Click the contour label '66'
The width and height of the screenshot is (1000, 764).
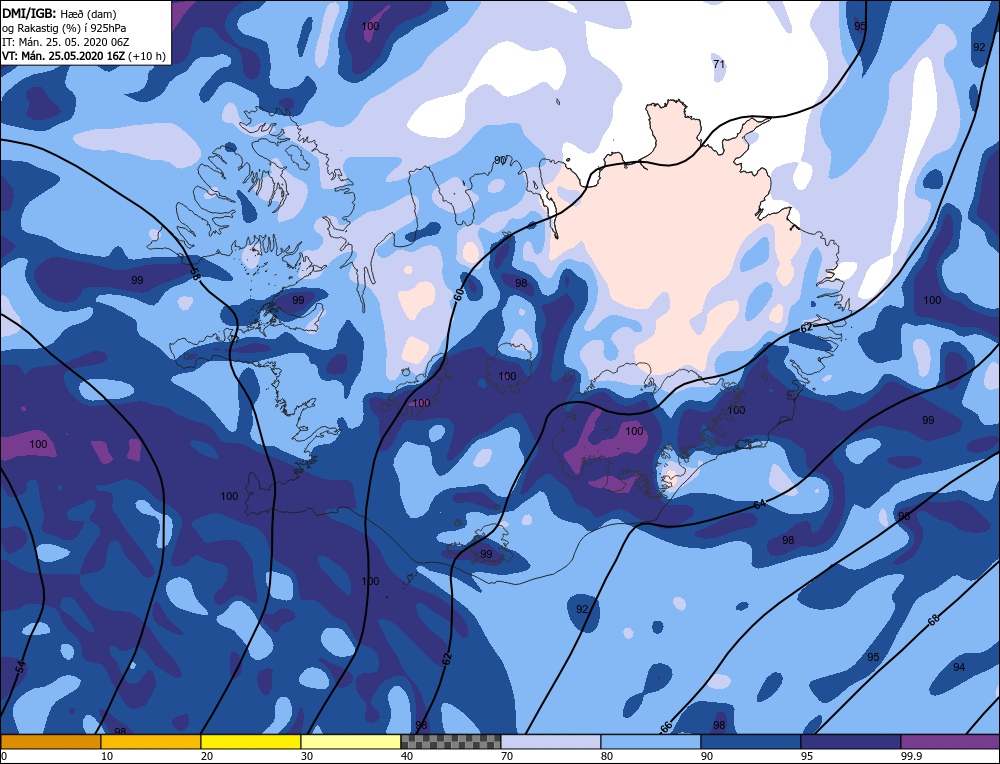(x=666, y=727)
